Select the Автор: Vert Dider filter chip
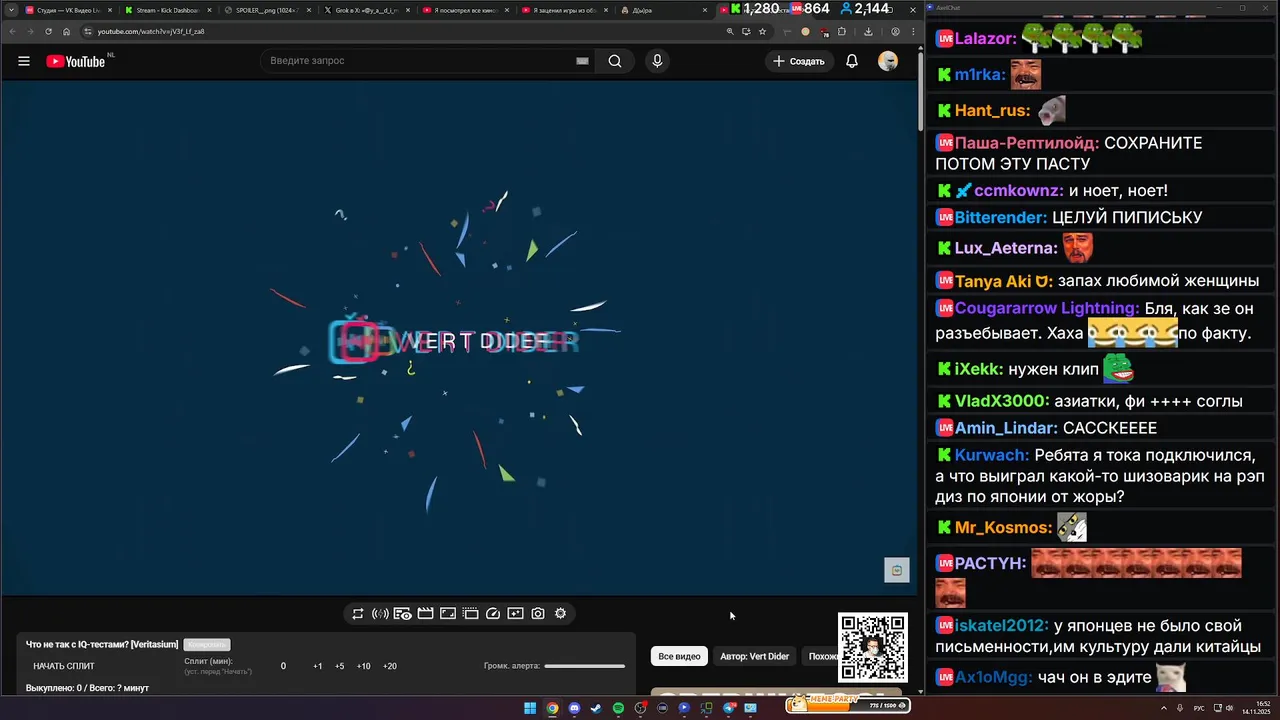 (755, 656)
